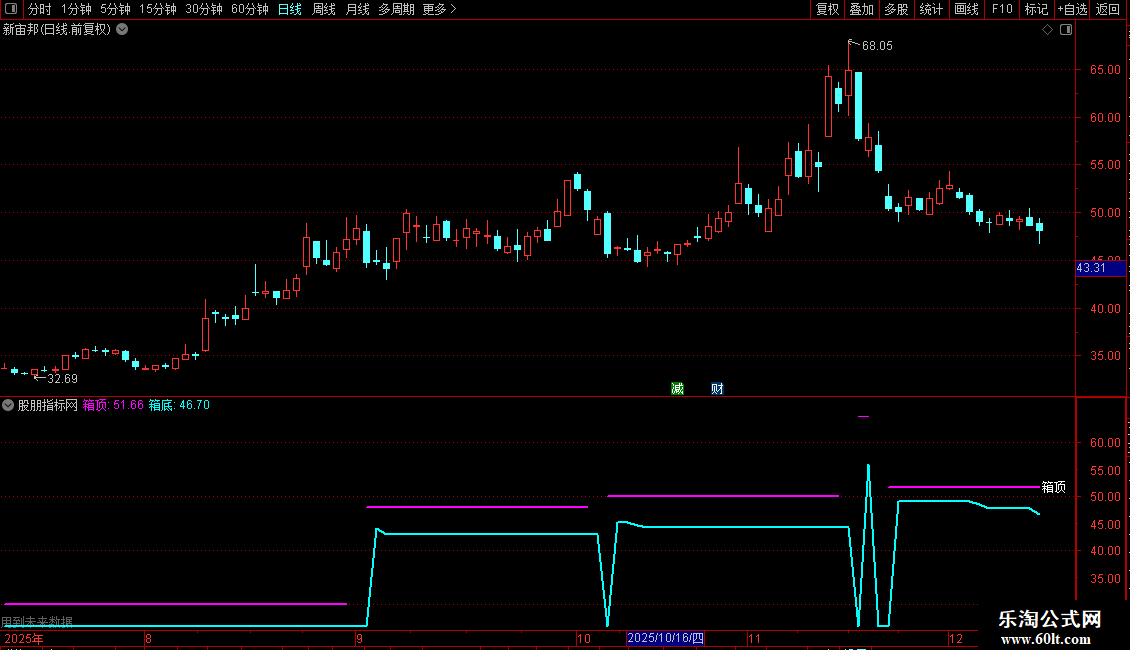
Task: Click the diamond icon above the chart
Action: coord(1047,30)
